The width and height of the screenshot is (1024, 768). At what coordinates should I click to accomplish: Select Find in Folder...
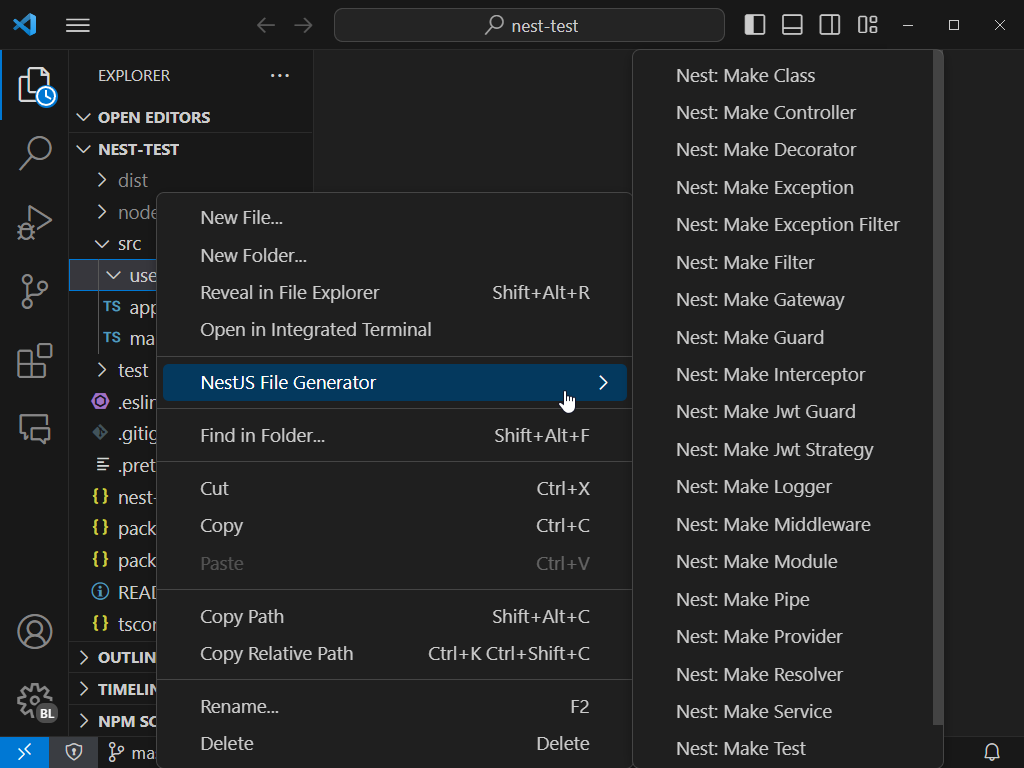pyautogui.click(x=394, y=436)
